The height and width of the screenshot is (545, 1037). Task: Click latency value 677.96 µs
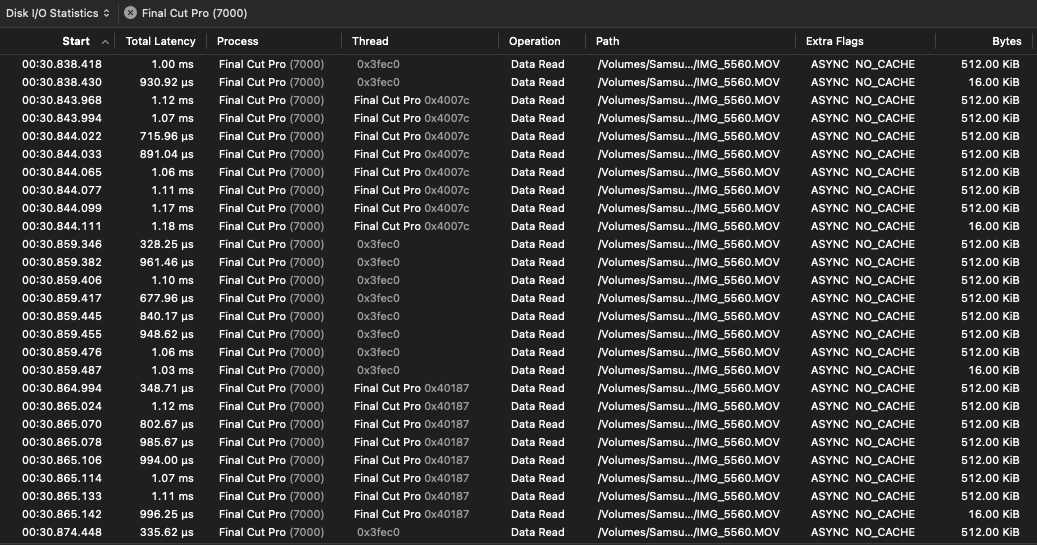point(167,298)
